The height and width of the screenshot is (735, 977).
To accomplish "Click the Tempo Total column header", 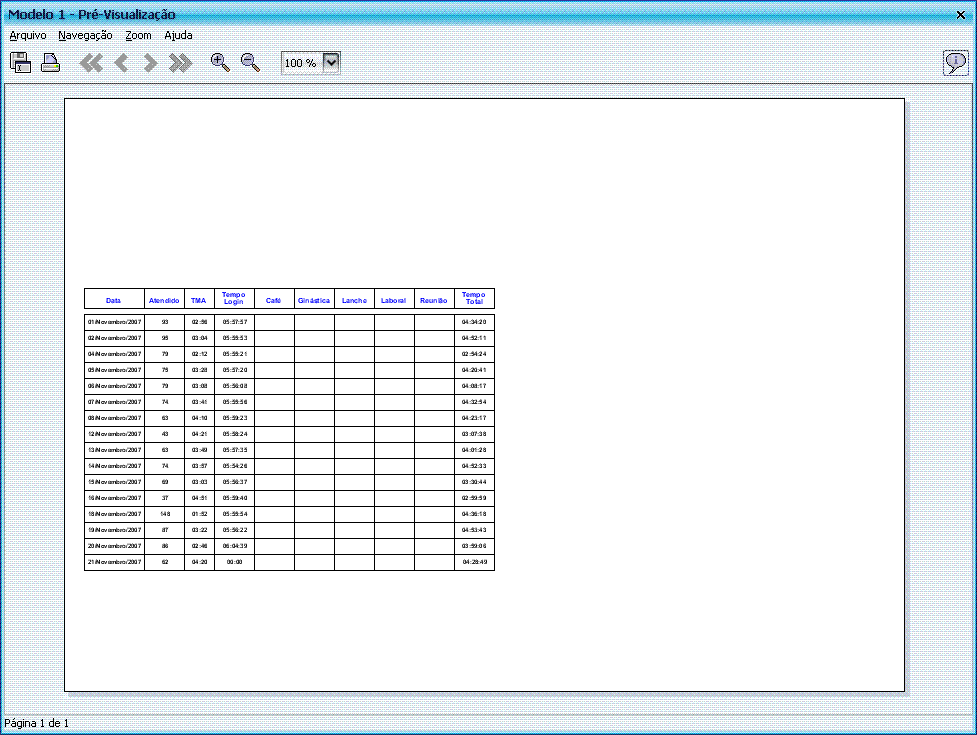I will [474, 299].
